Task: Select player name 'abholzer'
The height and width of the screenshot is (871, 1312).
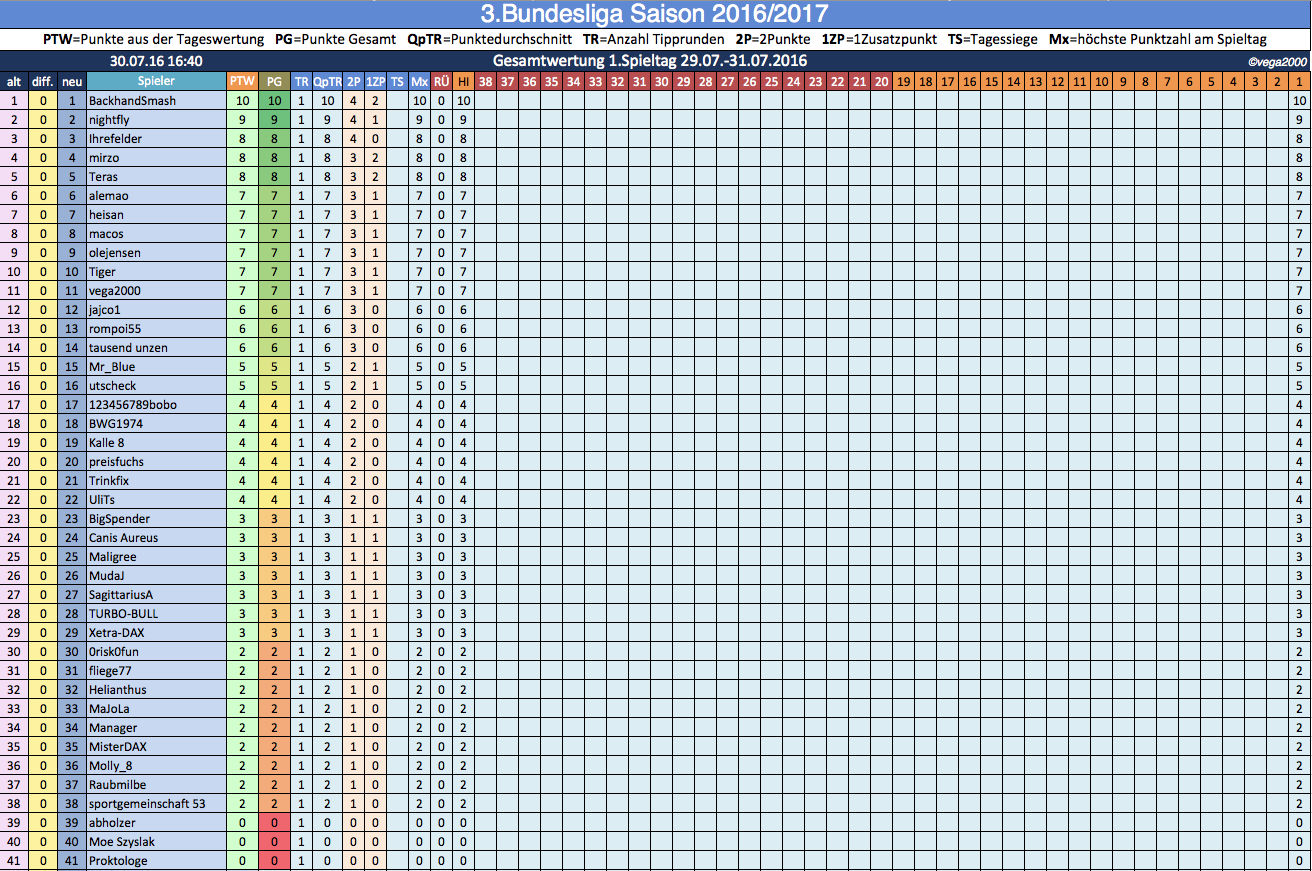Action: pyautogui.click(x=112, y=823)
